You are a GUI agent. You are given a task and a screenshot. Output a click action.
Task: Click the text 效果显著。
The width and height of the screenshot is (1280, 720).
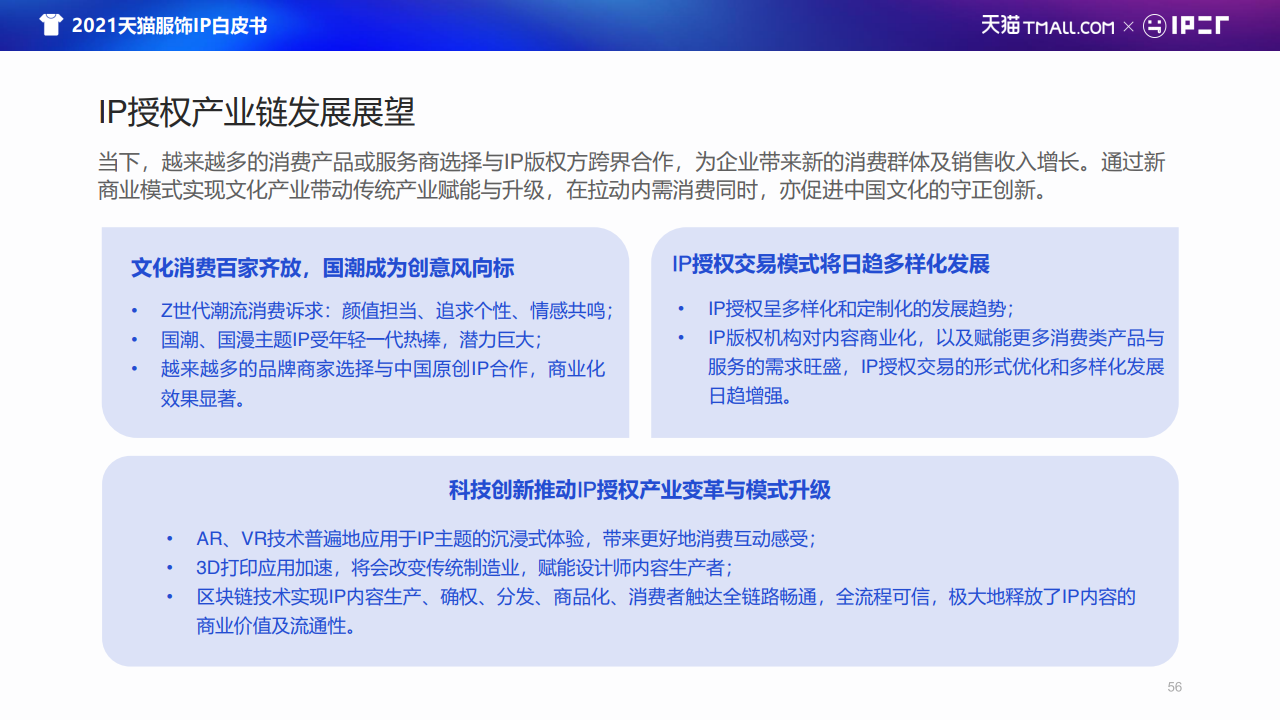[204, 399]
